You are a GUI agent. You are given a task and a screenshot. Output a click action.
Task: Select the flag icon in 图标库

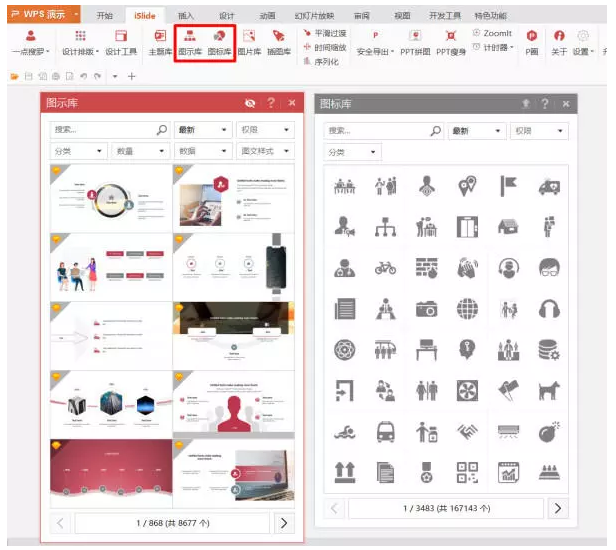[x=508, y=186]
